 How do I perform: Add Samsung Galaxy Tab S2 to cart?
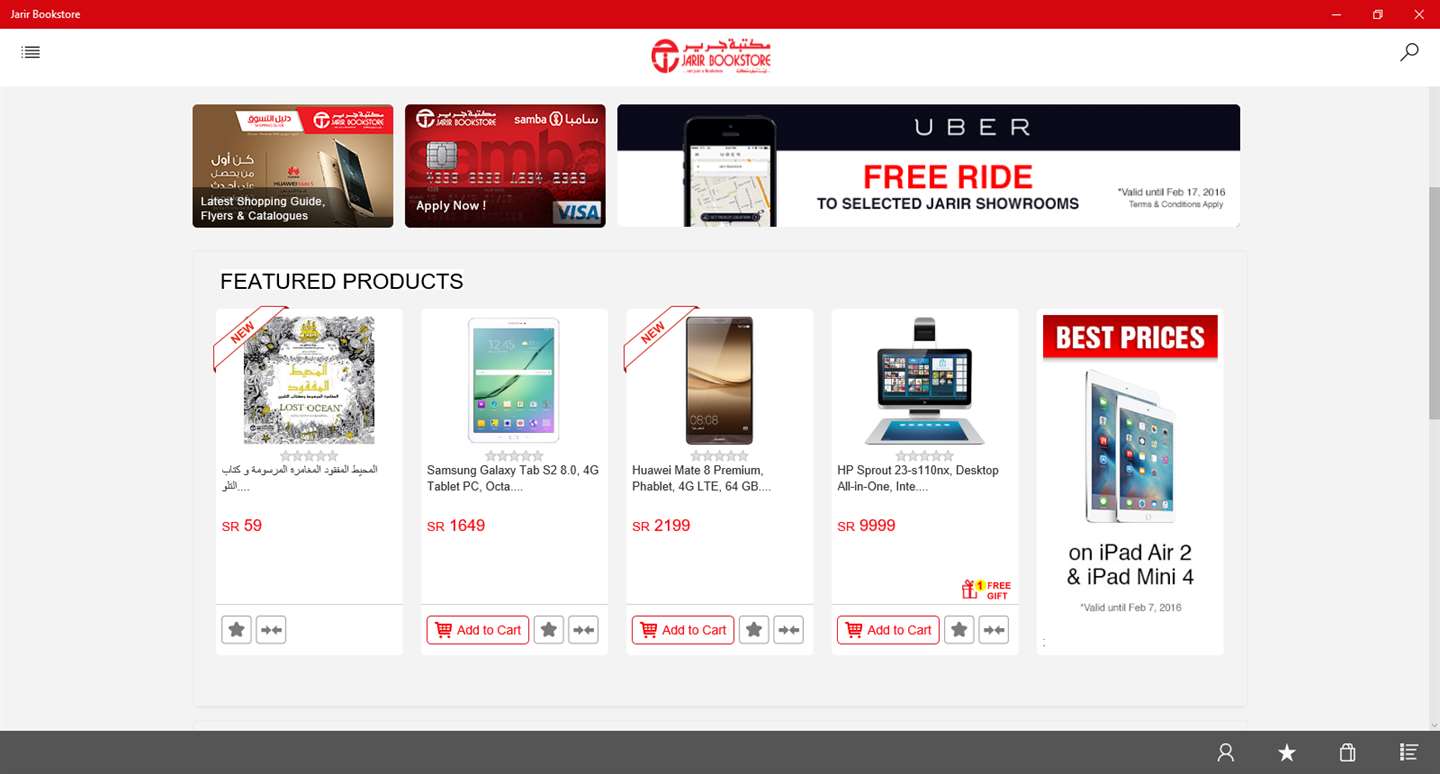[x=478, y=630]
